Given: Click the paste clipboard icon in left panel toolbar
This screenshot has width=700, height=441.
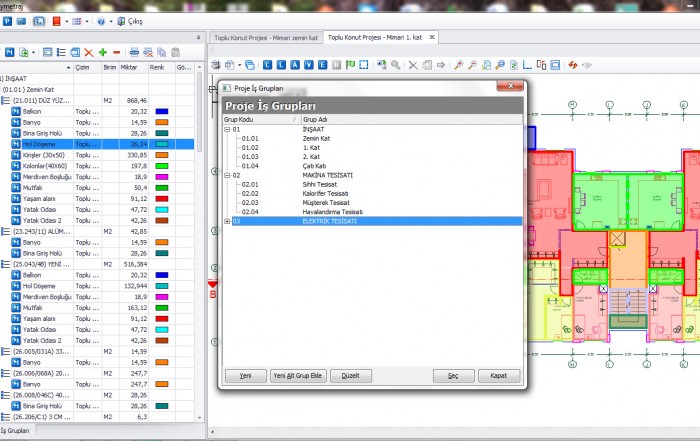Looking at the screenshot, I should (178, 51).
